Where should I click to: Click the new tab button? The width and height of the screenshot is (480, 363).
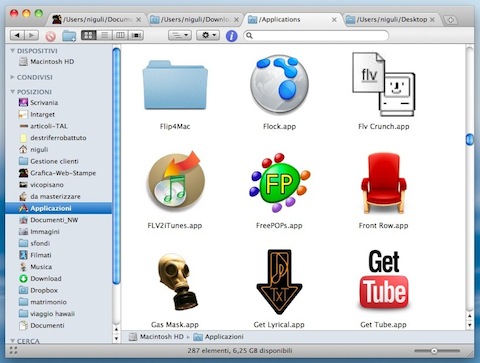[450, 20]
